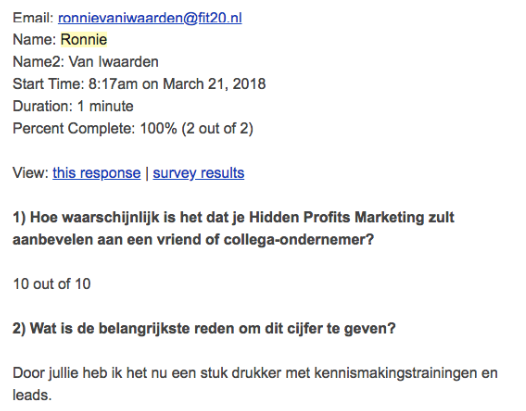Click the answer text starting 'Door jullie heb ik'

(255, 384)
